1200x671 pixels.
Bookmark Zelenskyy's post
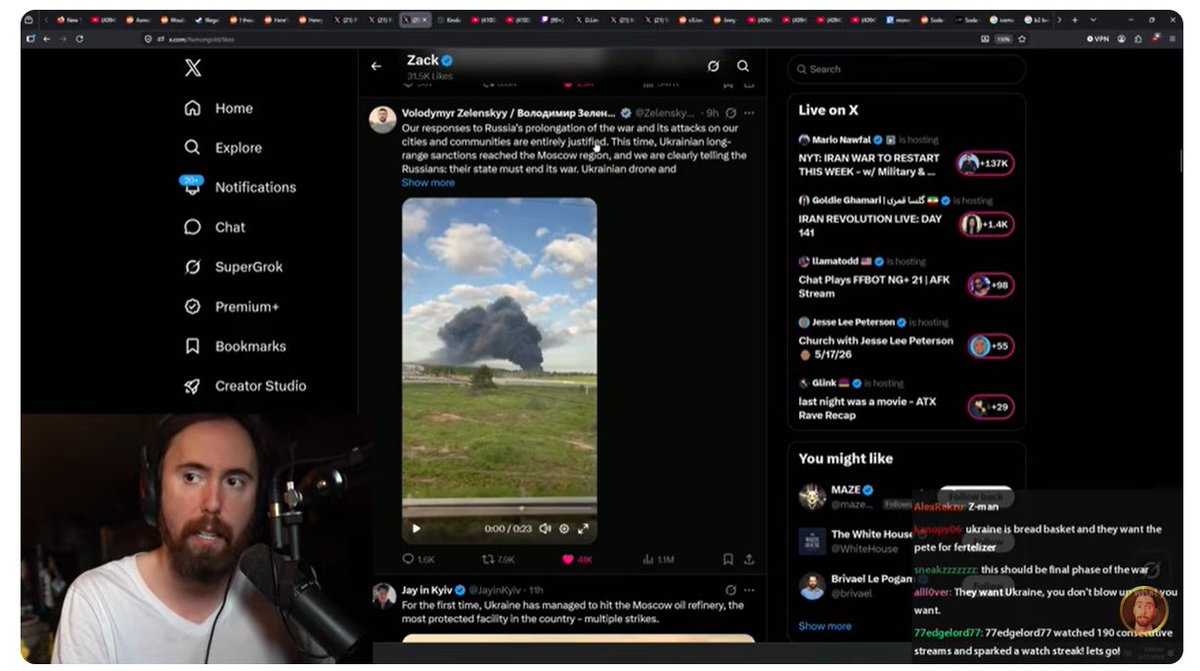tap(728, 559)
